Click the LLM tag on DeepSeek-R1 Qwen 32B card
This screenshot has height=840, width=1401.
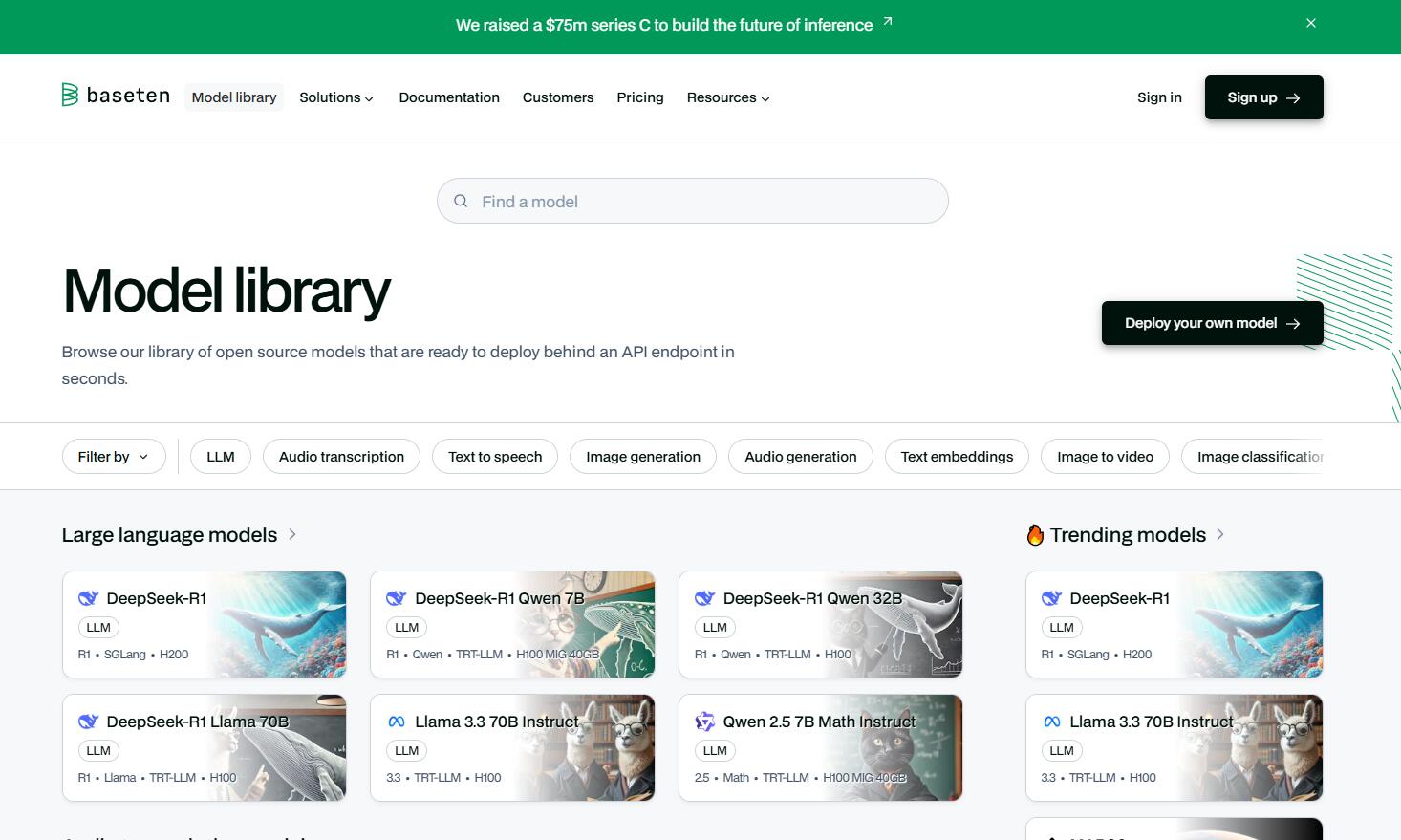click(715, 627)
